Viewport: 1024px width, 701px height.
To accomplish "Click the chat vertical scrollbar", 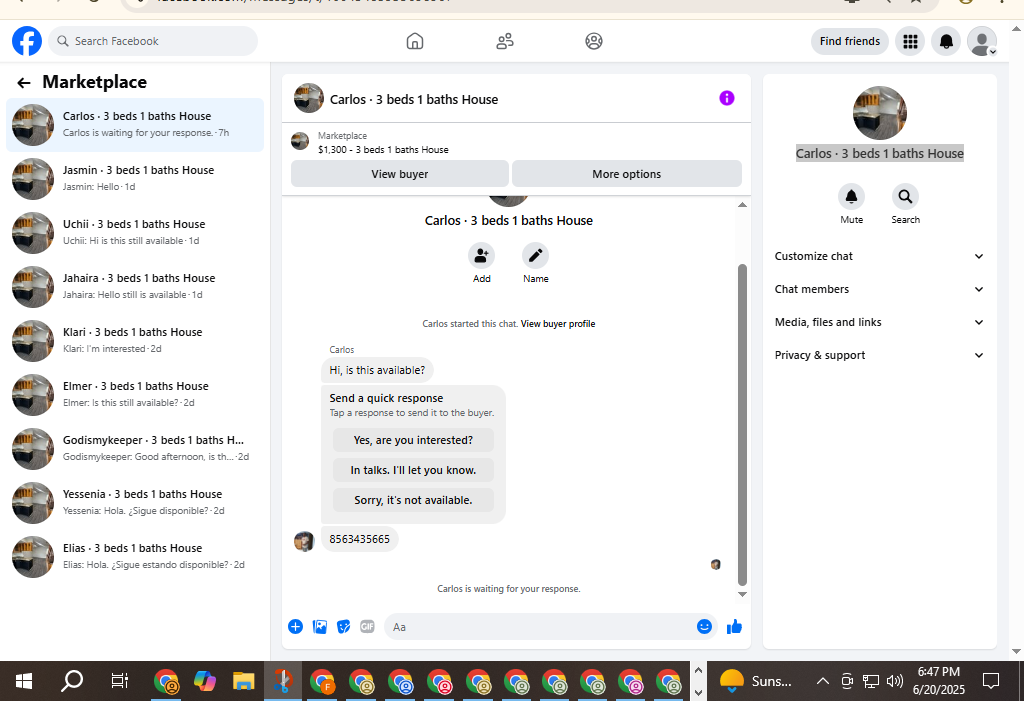I will [x=742, y=425].
